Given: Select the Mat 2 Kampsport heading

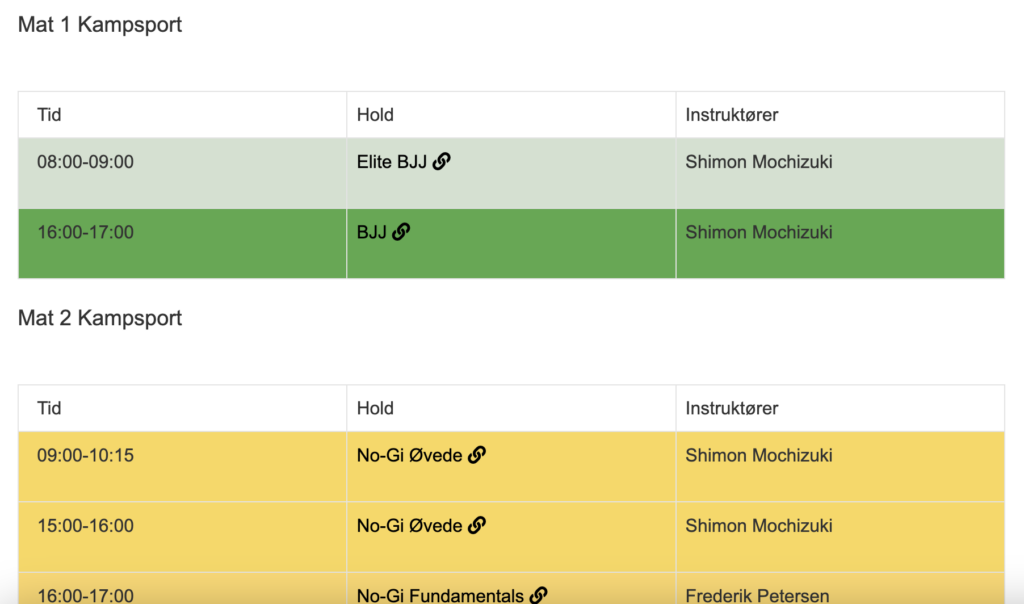Looking at the screenshot, I should click(100, 318).
